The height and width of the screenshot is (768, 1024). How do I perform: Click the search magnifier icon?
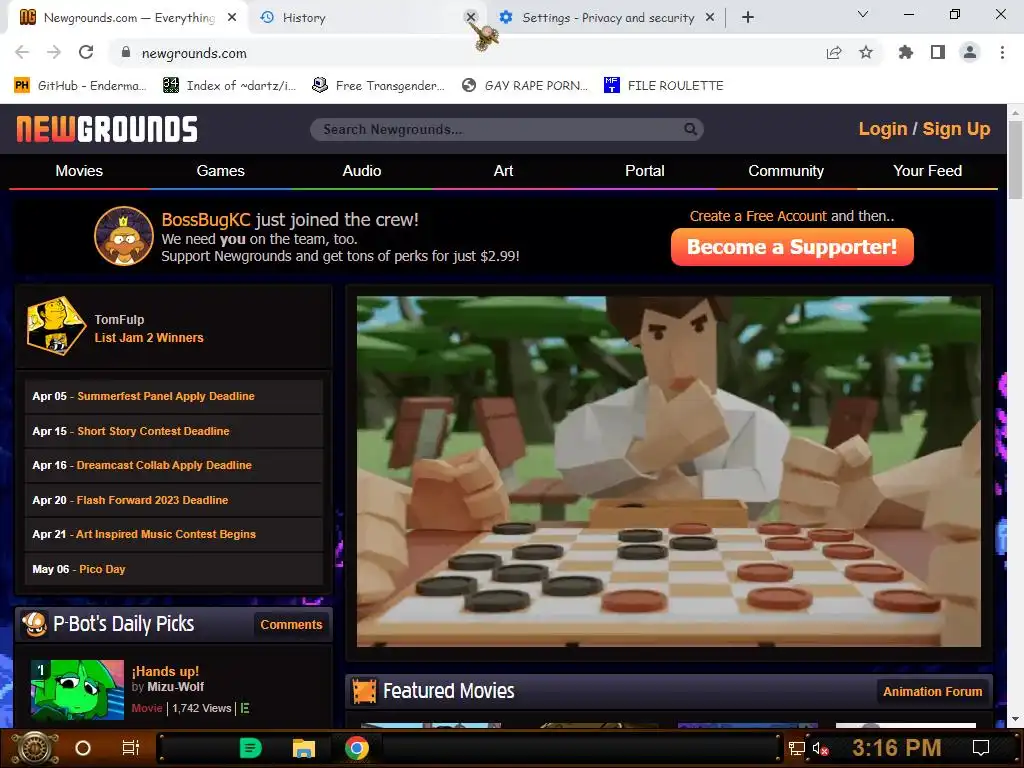690,129
